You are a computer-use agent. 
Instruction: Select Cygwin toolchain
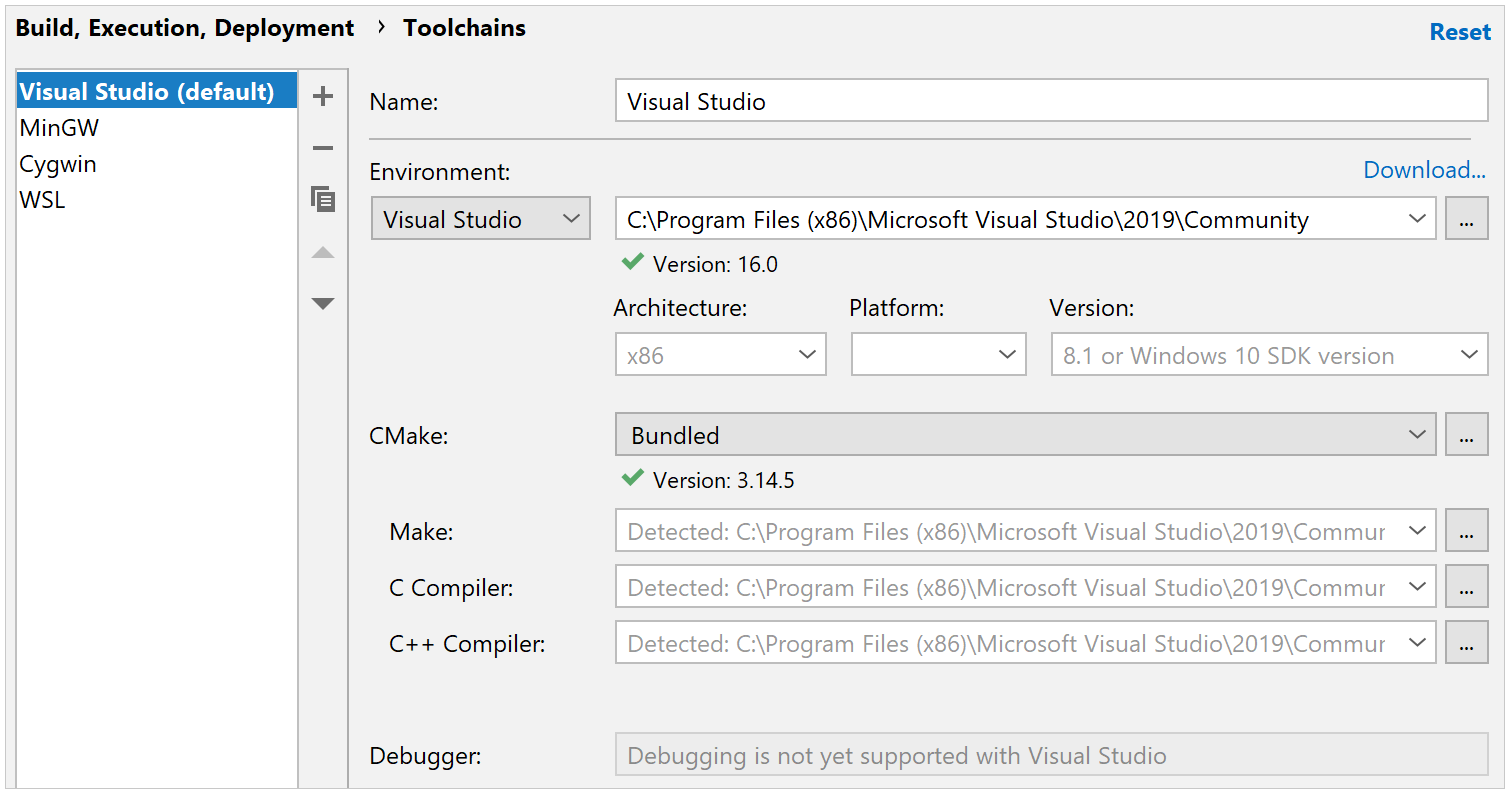click(x=157, y=163)
